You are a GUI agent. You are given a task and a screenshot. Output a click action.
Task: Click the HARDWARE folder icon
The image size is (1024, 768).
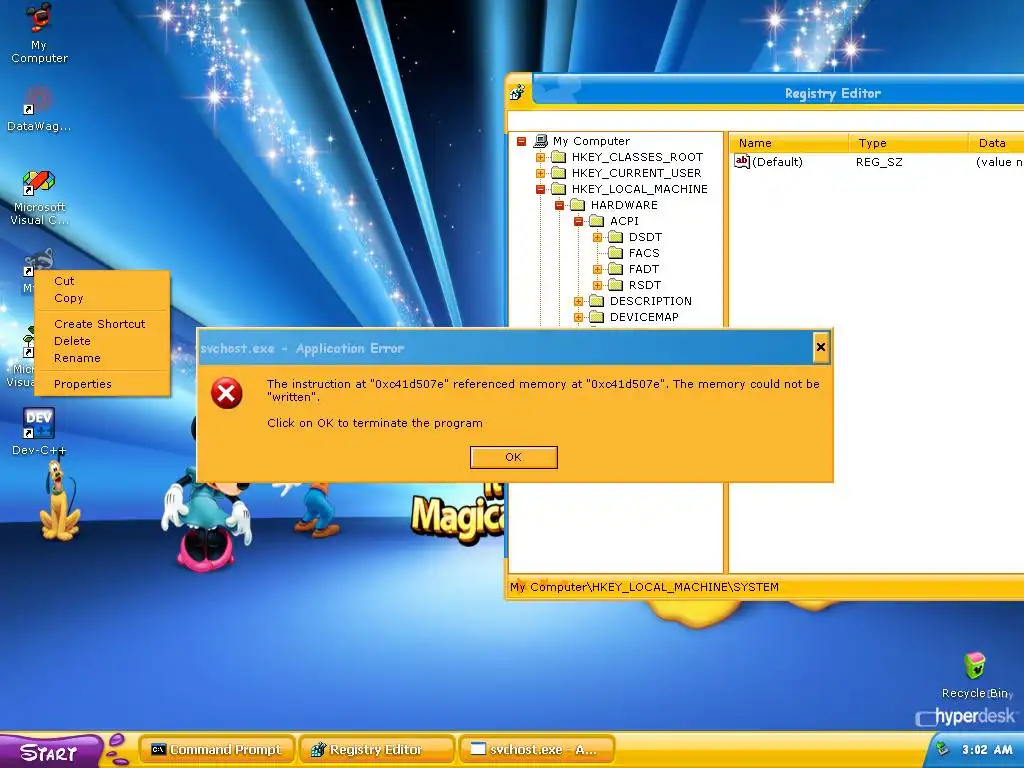tap(577, 205)
